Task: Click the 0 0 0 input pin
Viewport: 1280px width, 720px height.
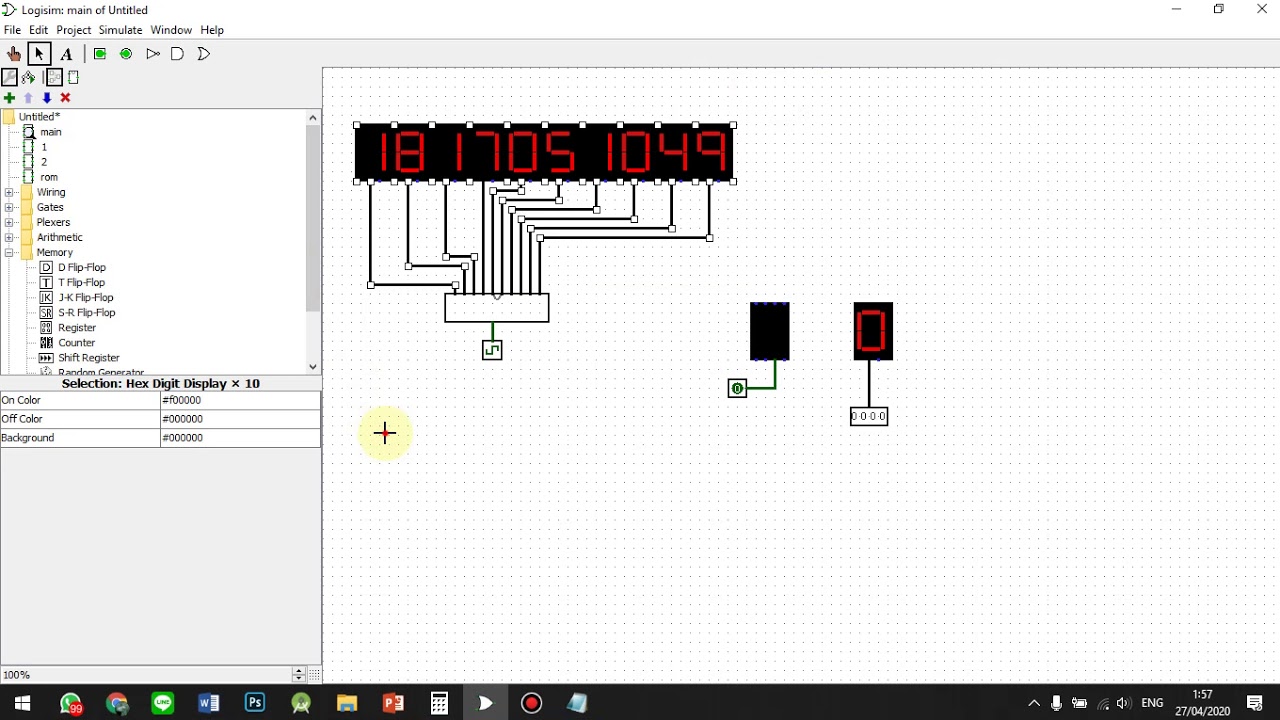Action: coord(869,417)
